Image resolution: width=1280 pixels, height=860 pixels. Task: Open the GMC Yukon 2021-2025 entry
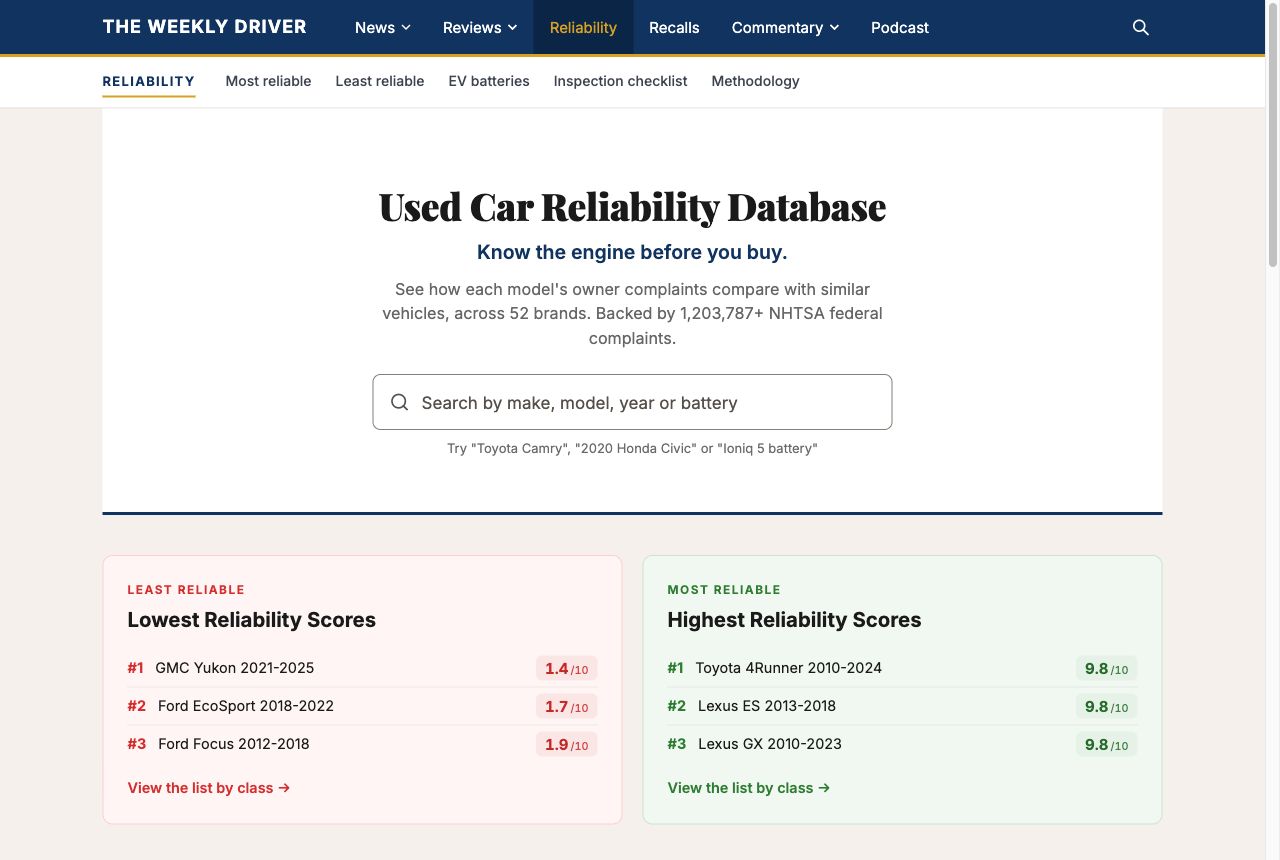click(x=235, y=668)
